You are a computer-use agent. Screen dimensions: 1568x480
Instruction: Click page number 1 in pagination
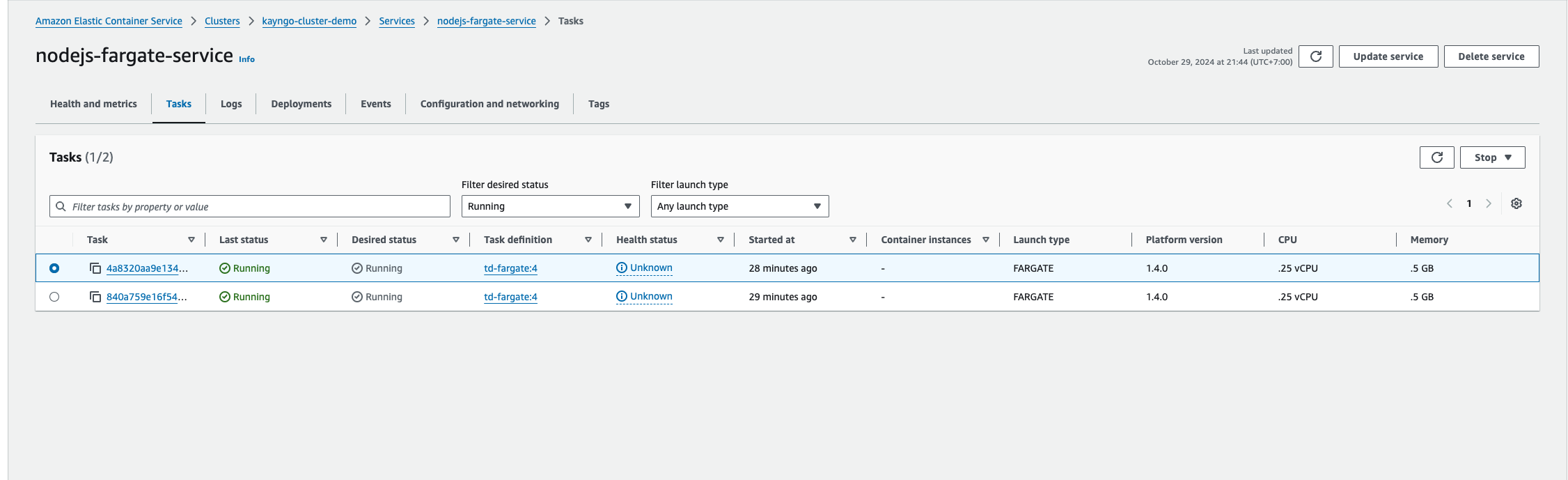(1469, 203)
